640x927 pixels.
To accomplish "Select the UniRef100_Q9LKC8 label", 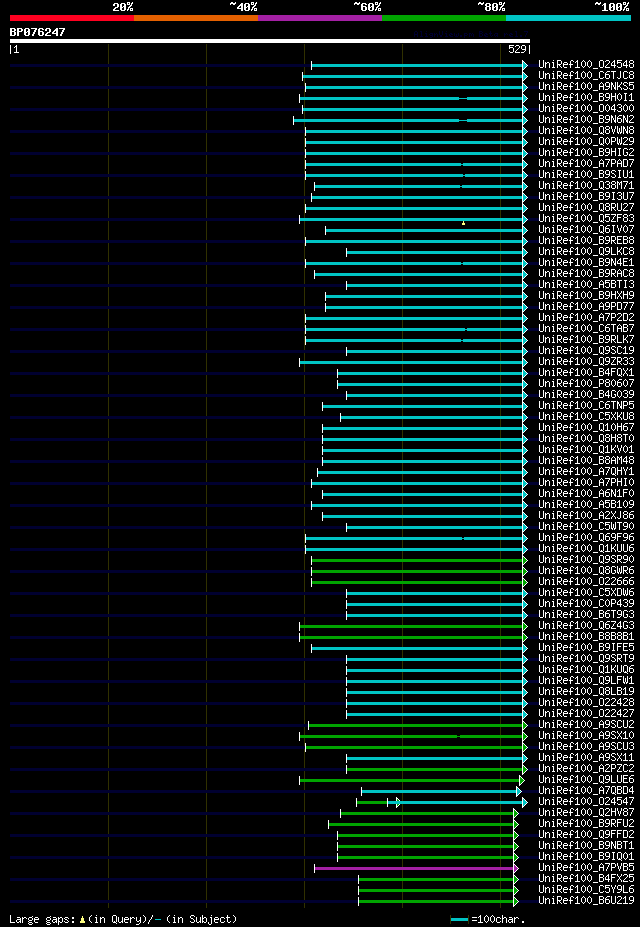I will (586, 252).
